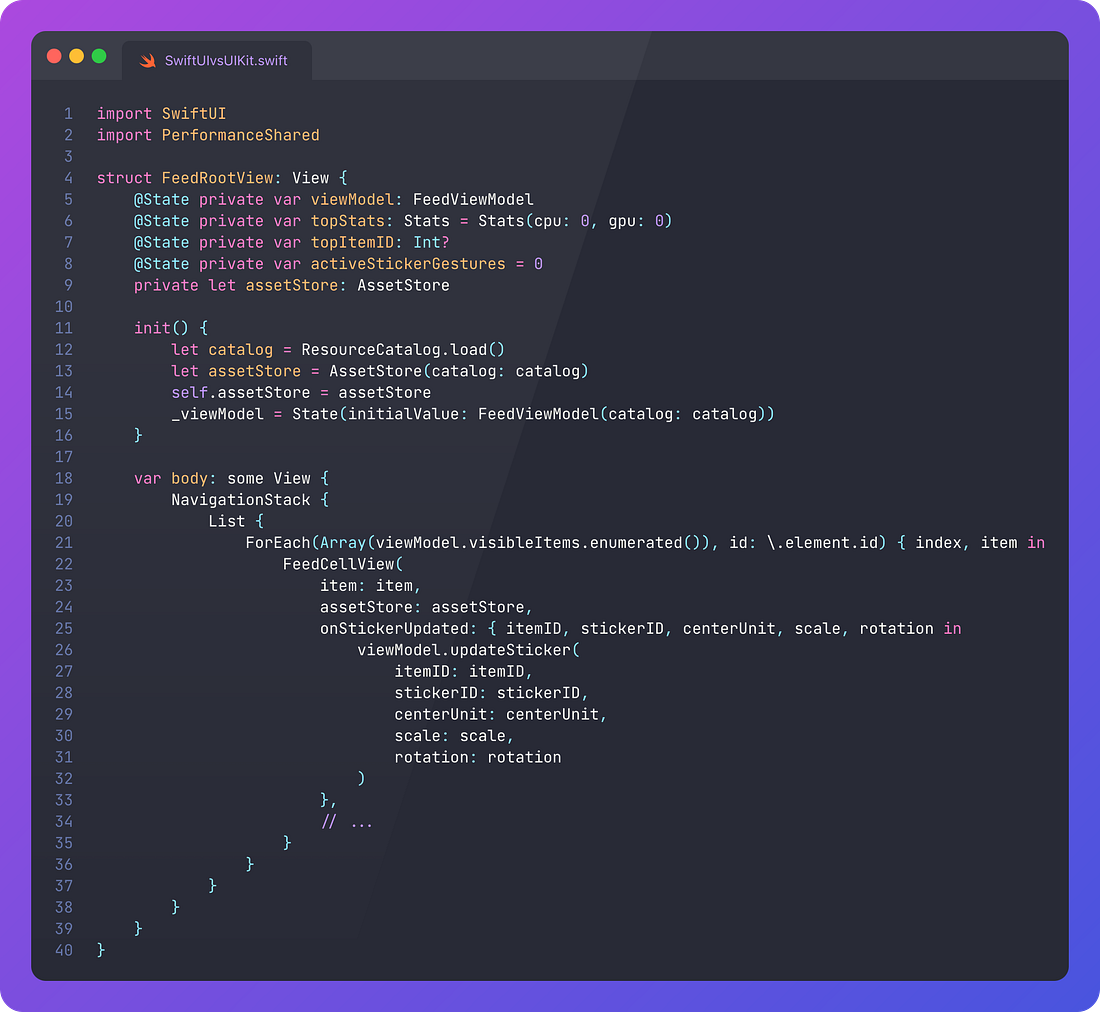Image resolution: width=1100 pixels, height=1012 pixels.
Task: Click line number 40 in the gutter
Action: [64, 950]
